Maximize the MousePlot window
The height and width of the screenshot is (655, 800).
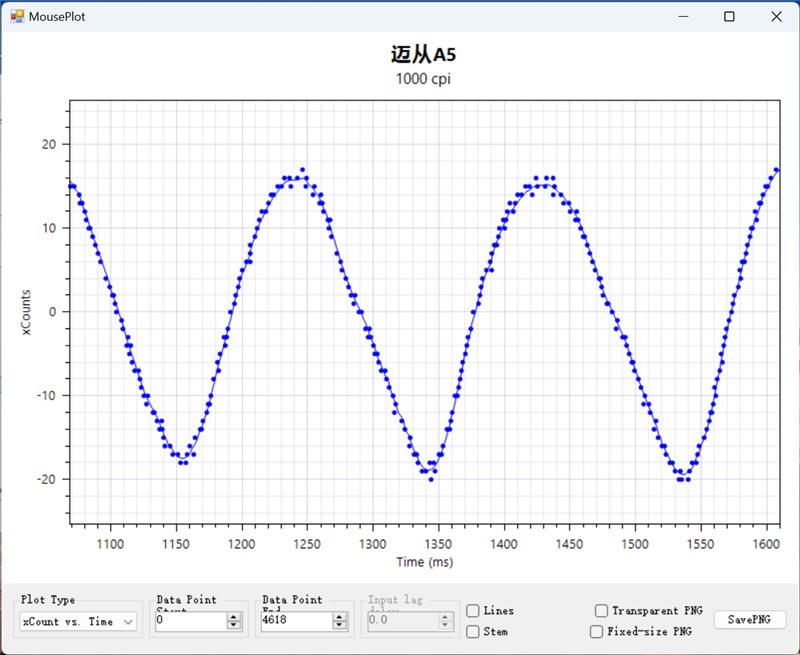coord(729,17)
